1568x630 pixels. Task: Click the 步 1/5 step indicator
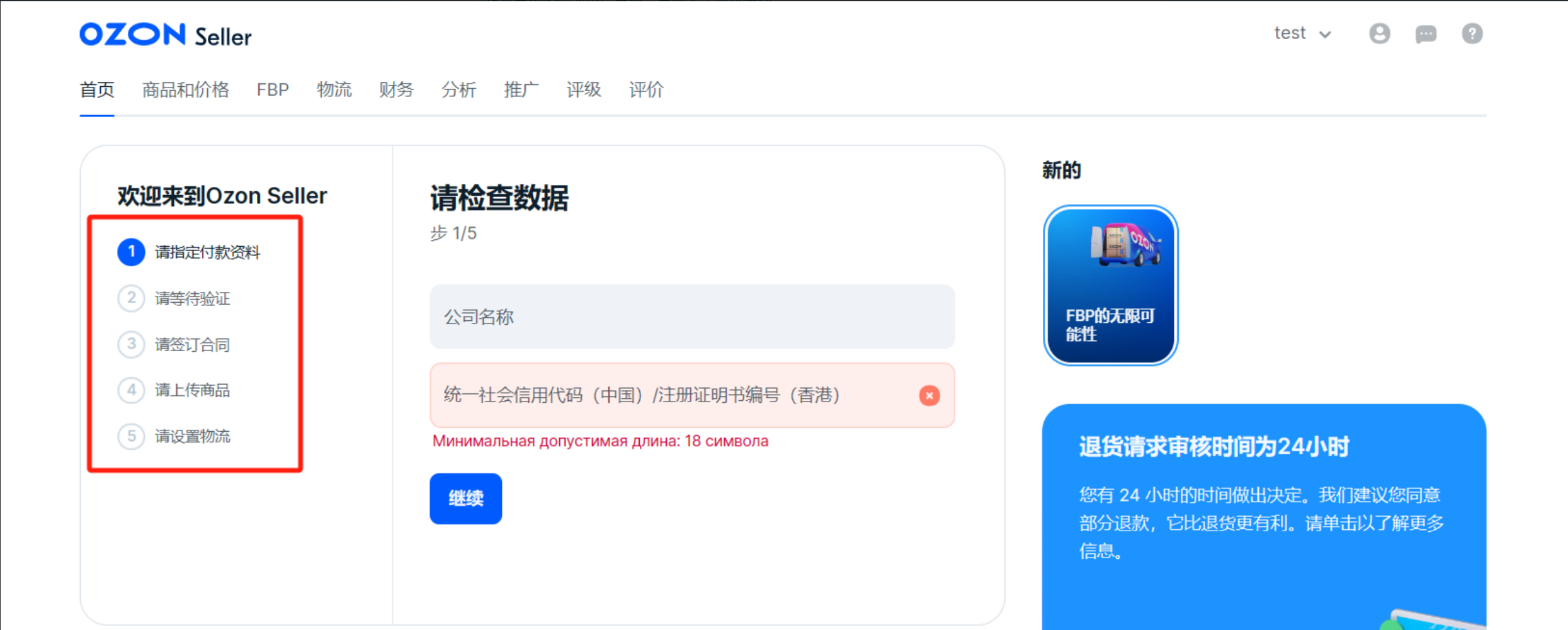453,233
